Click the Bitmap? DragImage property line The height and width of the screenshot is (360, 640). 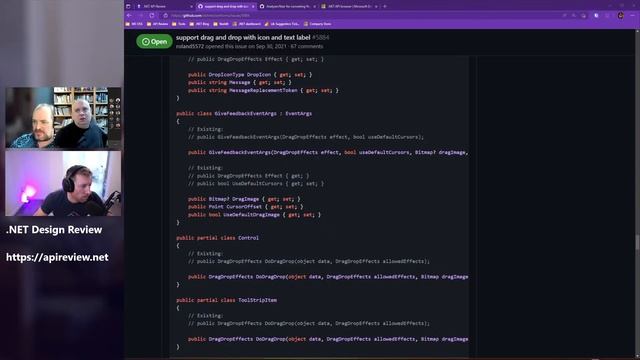pyautogui.click(x=244, y=199)
